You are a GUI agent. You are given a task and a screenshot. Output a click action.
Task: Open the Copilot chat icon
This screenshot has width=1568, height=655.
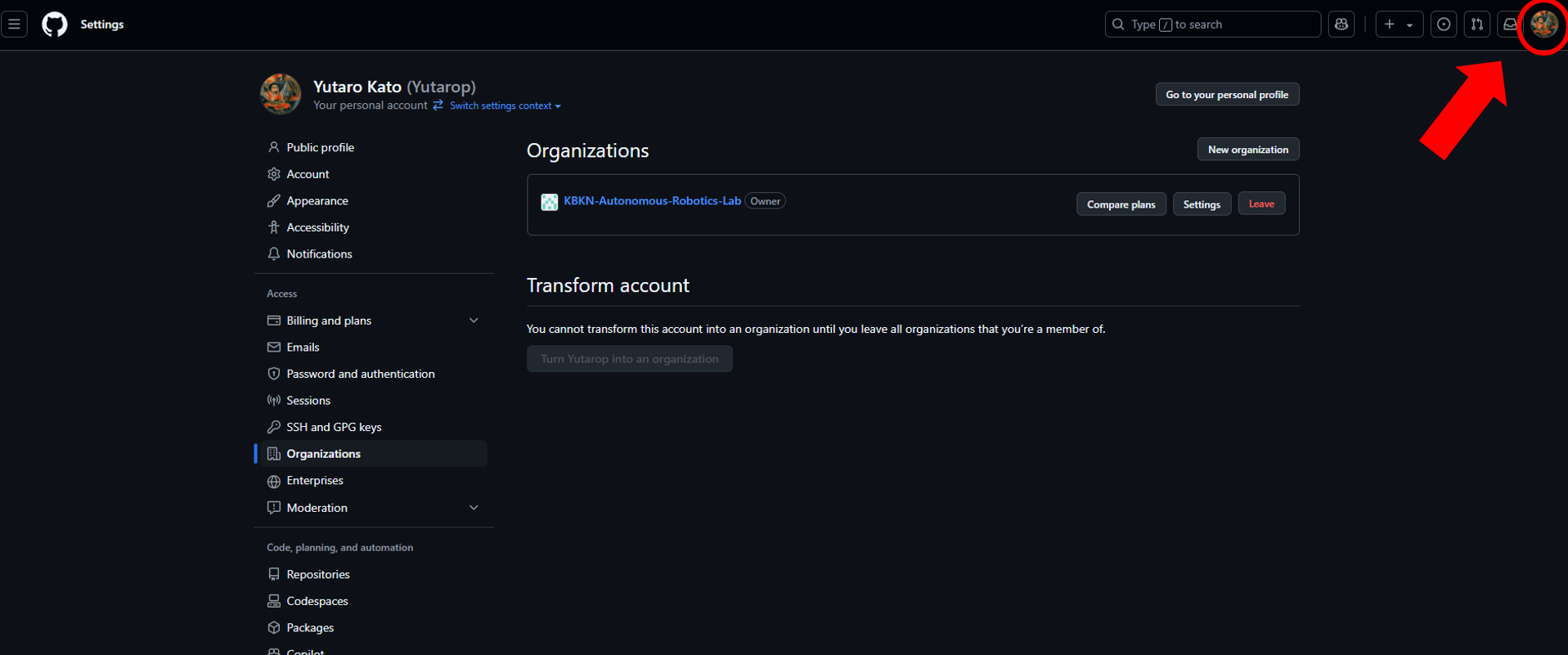click(x=1341, y=25)
